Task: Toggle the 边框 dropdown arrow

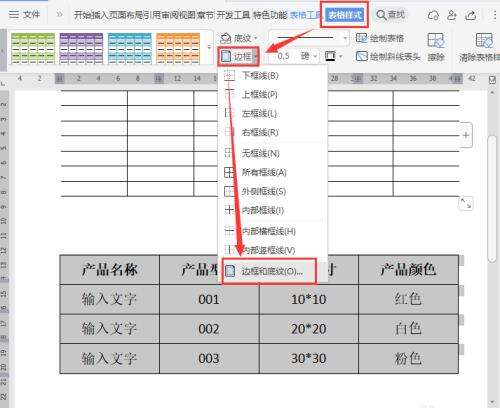Action: [255, 57]
